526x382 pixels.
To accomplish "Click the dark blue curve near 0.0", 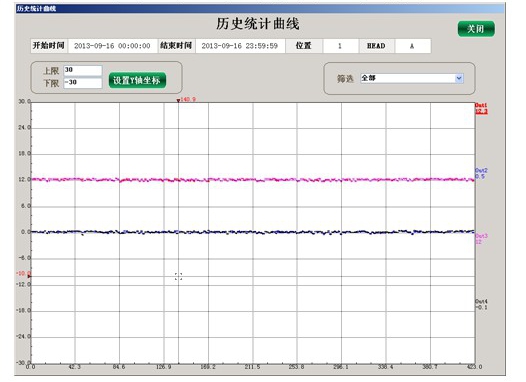I will 253,232.
